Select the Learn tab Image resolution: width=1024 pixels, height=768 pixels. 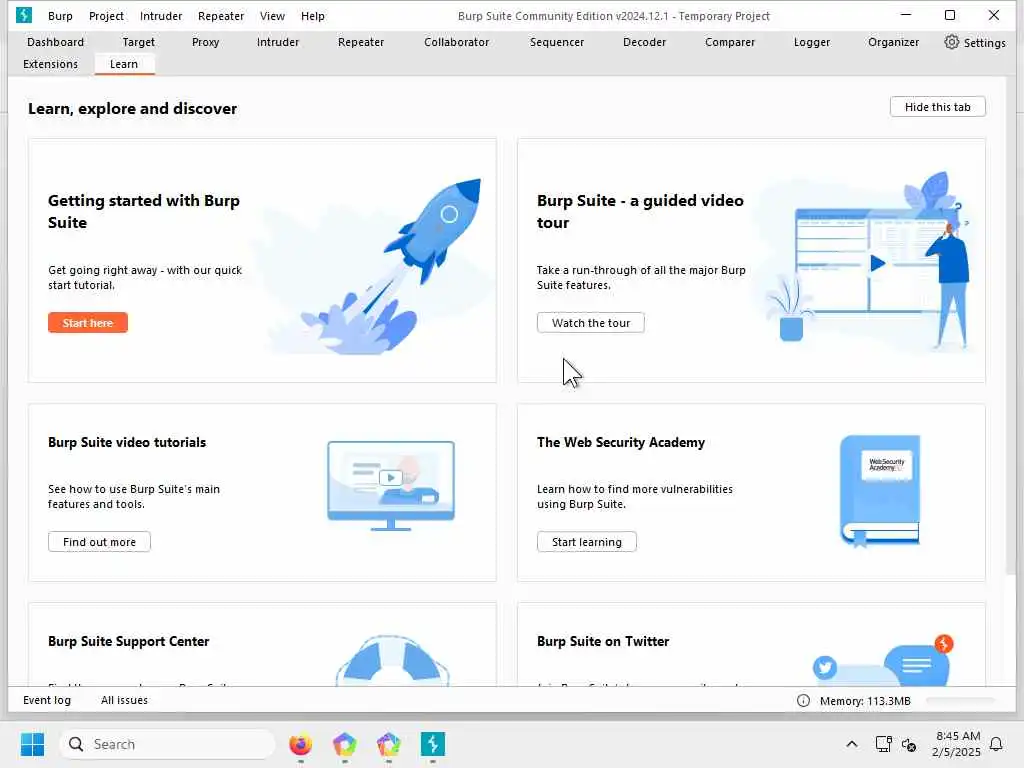point(124,64)
